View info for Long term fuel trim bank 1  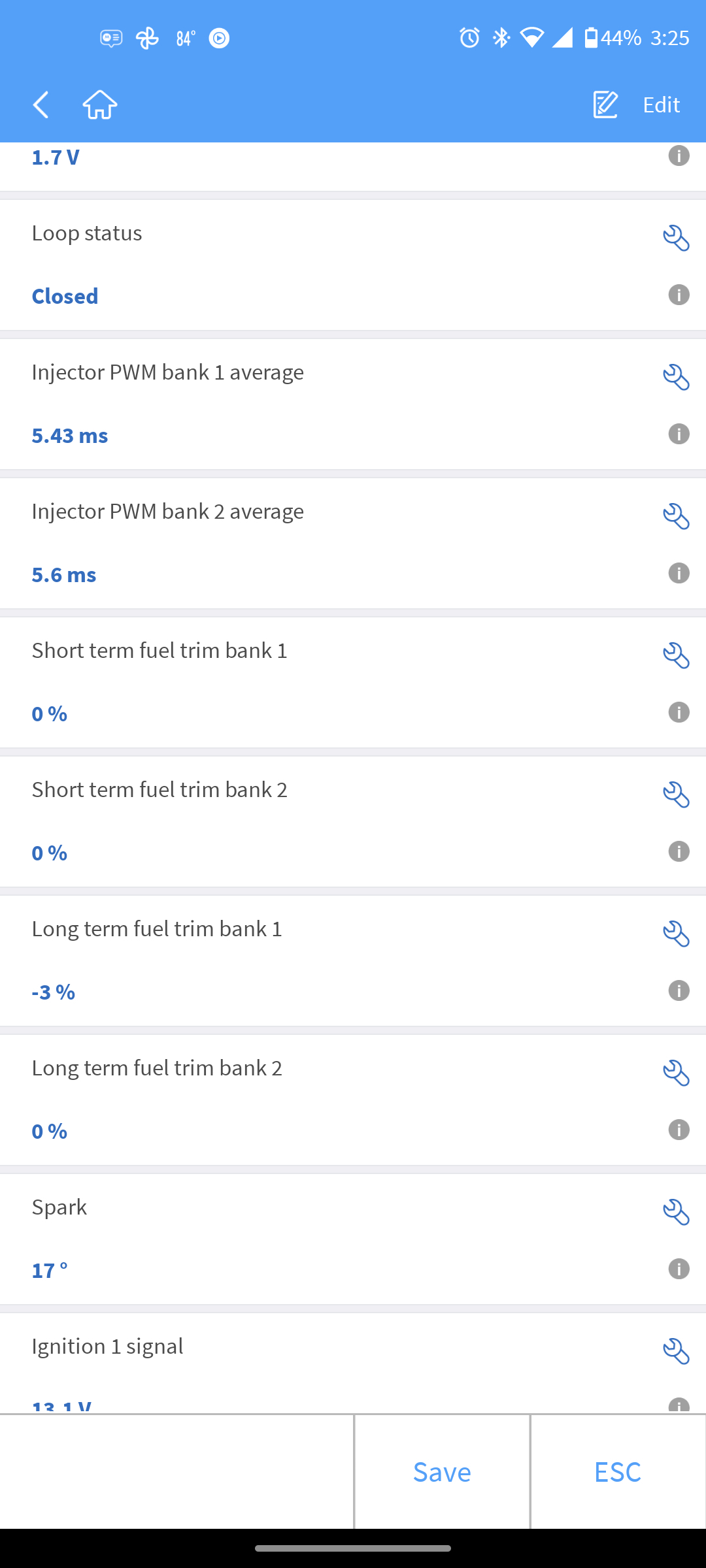679,990
